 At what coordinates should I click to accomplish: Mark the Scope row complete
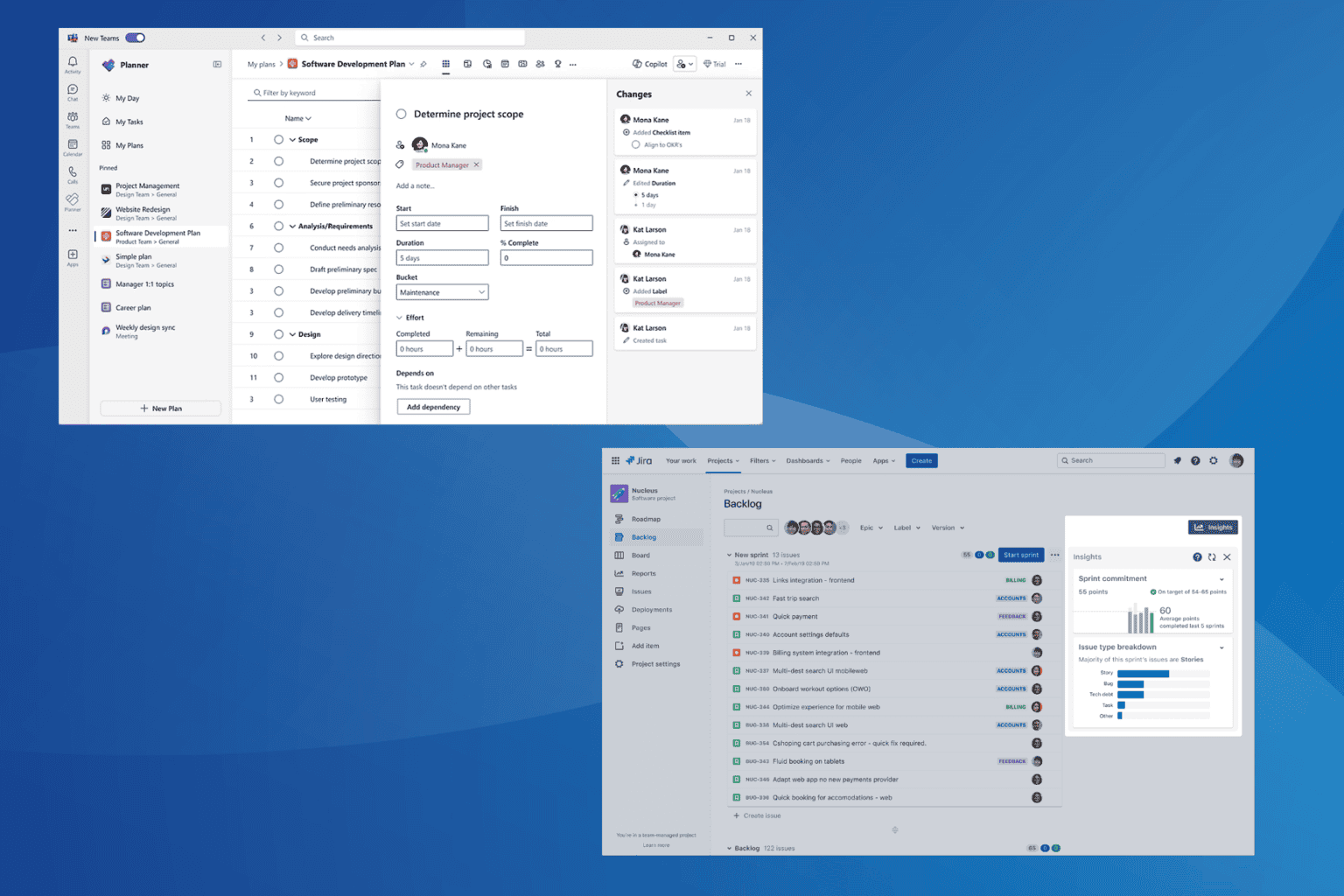click(x=278, y=139)
